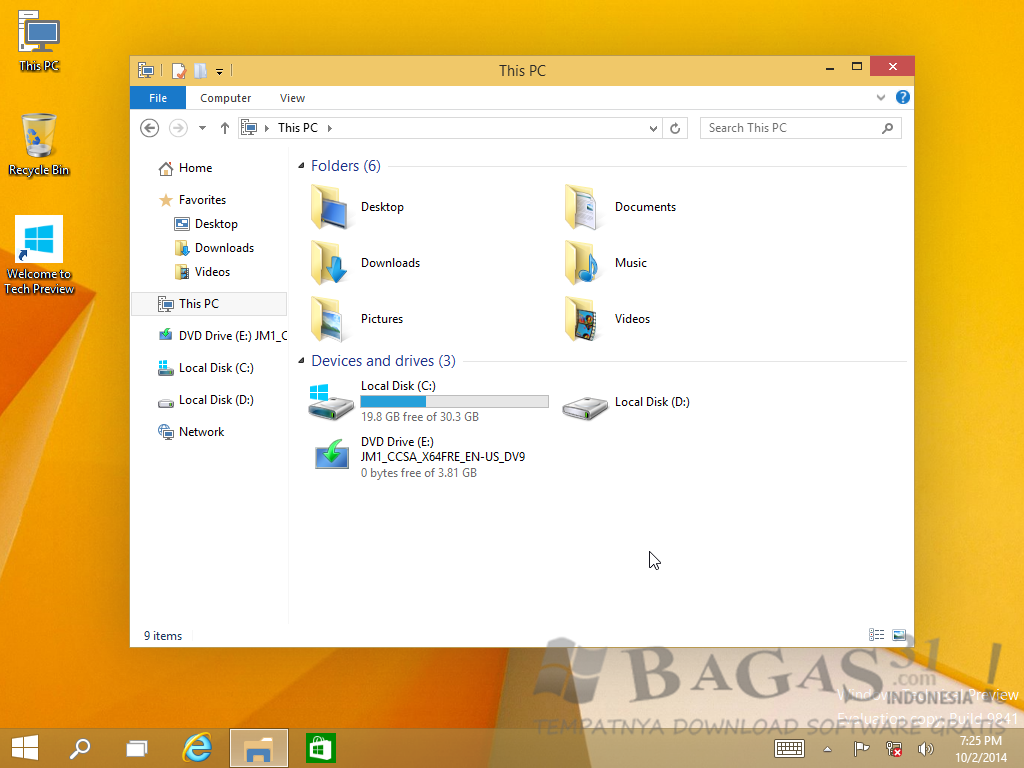Select the Downloads folder icon
This screenshot has width=1024, height=768.
pos(329,263)
